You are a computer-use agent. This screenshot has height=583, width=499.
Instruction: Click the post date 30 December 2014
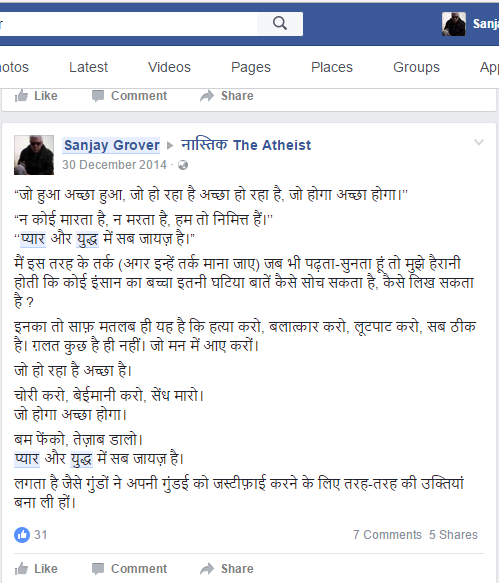coord(115,165)
